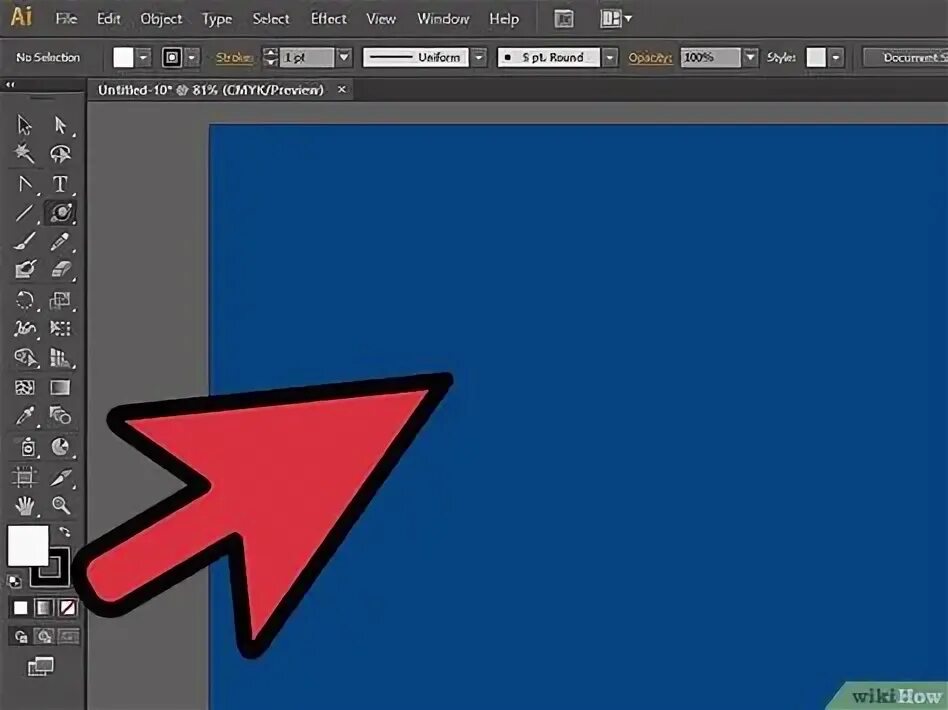
Task: Select the Direct Selection tool
Action: (60, 125)
